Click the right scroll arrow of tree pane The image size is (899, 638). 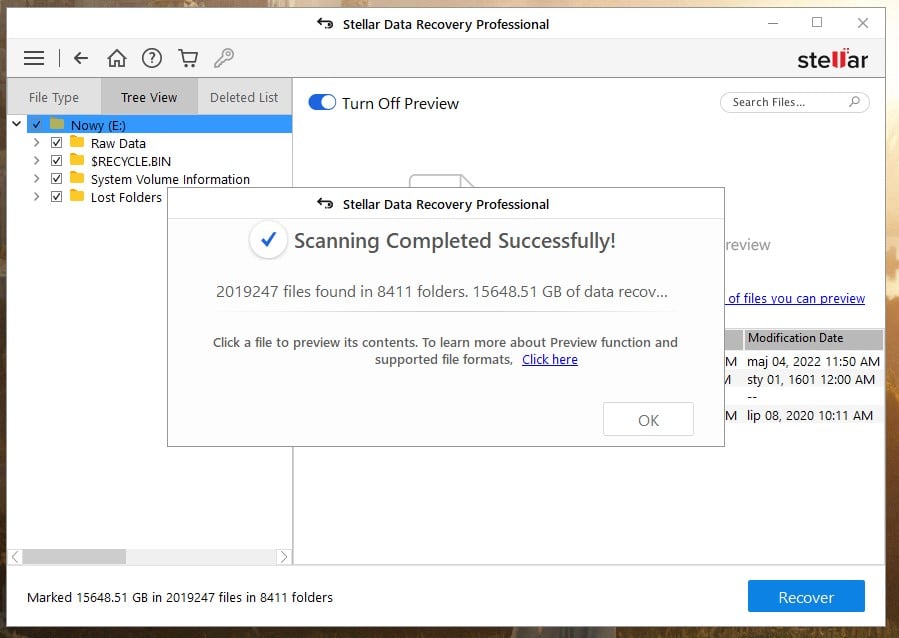(283, 556)
